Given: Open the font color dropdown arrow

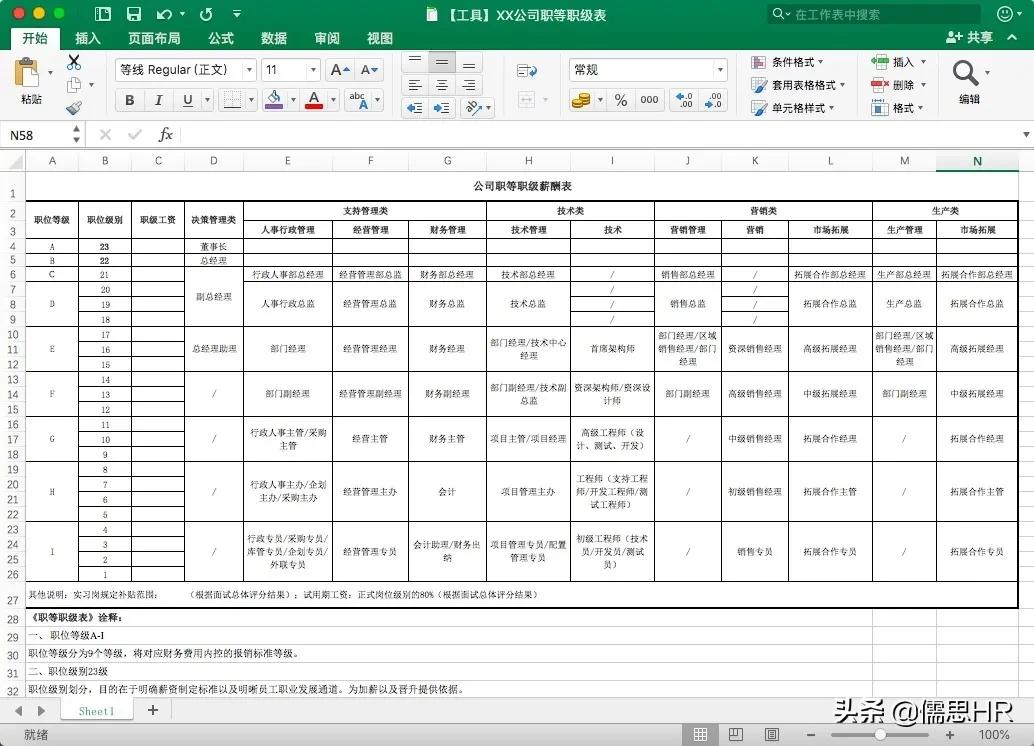Looking at the screenshot, I should pyautogui.click(x=332, y=101).
